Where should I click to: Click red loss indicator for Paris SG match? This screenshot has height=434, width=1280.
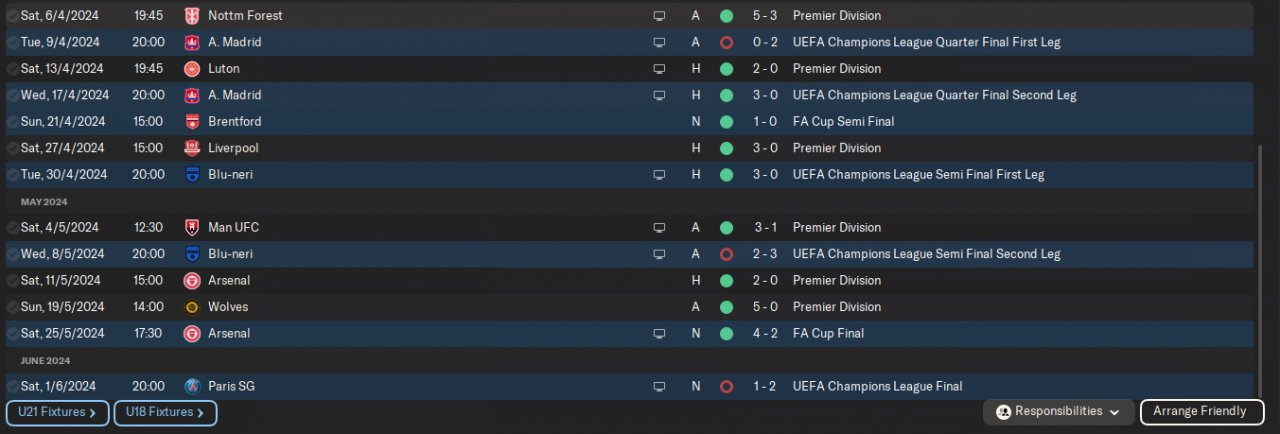coord(726,386)
